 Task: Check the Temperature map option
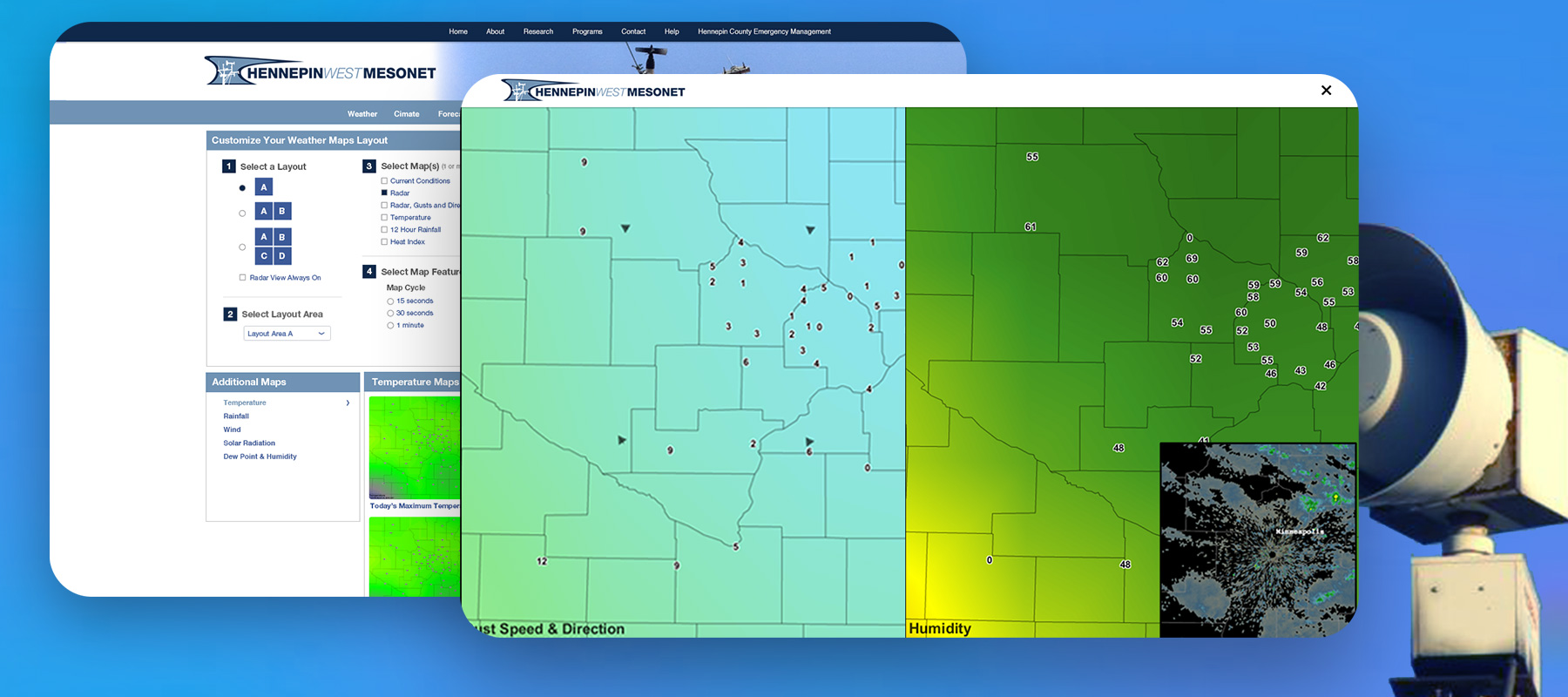coord(384,218)
